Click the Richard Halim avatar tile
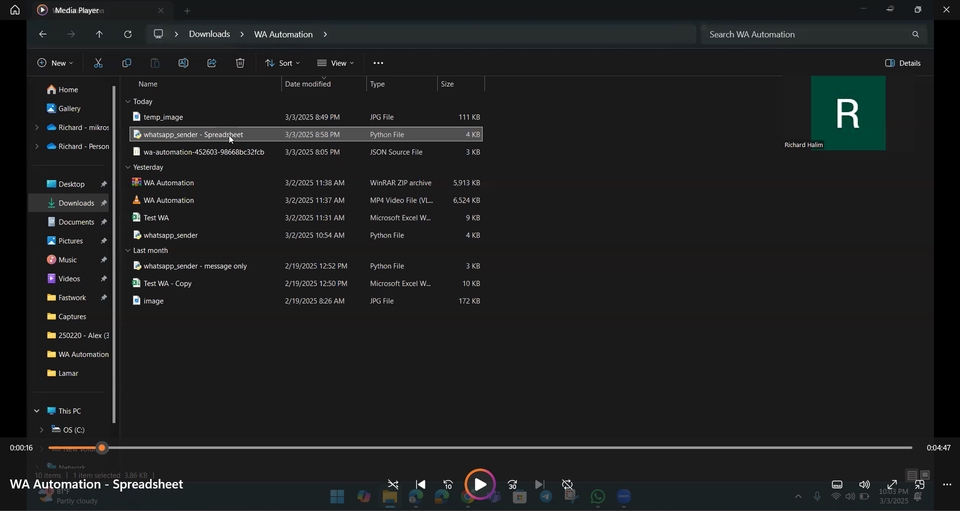Image resolution: width=960 pixels, height=511 pixels. (x=848, y=113)
